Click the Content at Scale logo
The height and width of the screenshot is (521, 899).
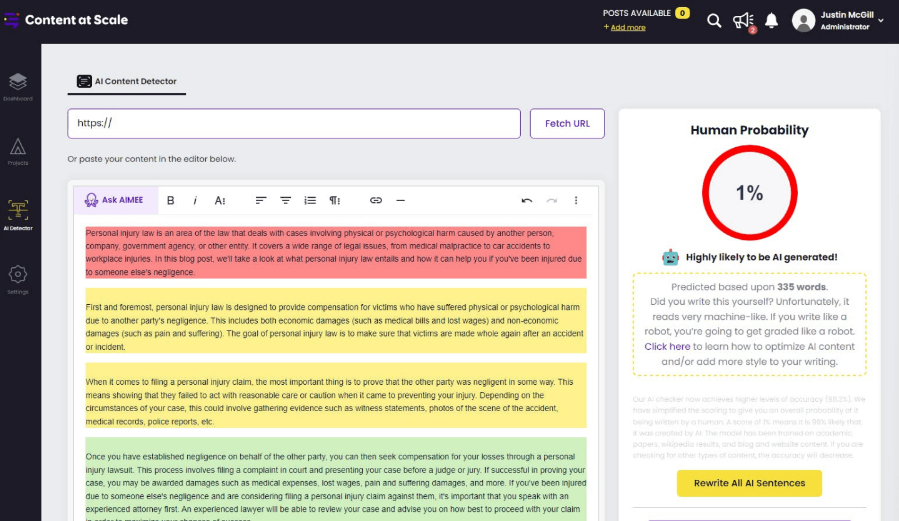pos(66,19)
